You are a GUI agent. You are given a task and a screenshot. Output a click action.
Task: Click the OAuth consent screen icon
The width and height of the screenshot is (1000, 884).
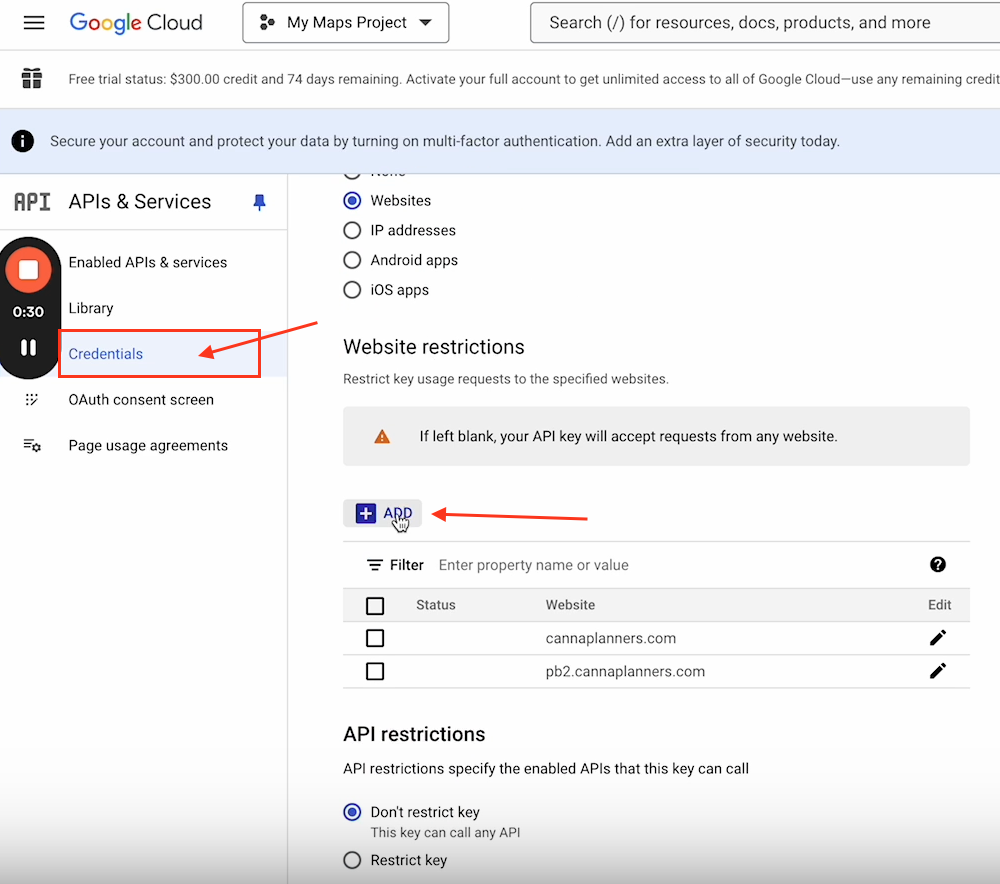32,400
